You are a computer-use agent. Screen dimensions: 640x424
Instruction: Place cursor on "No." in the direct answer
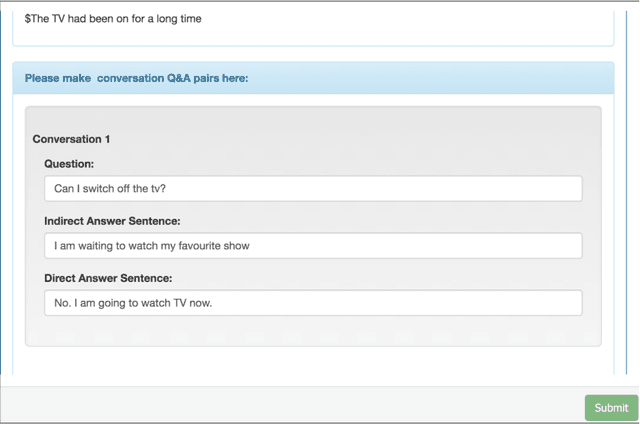62,303
